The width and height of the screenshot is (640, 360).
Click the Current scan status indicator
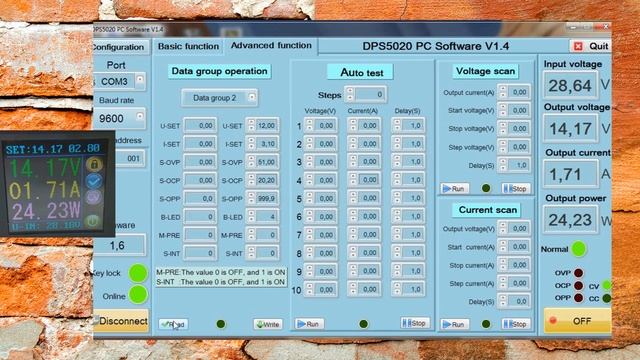click(x=486, y=324)
